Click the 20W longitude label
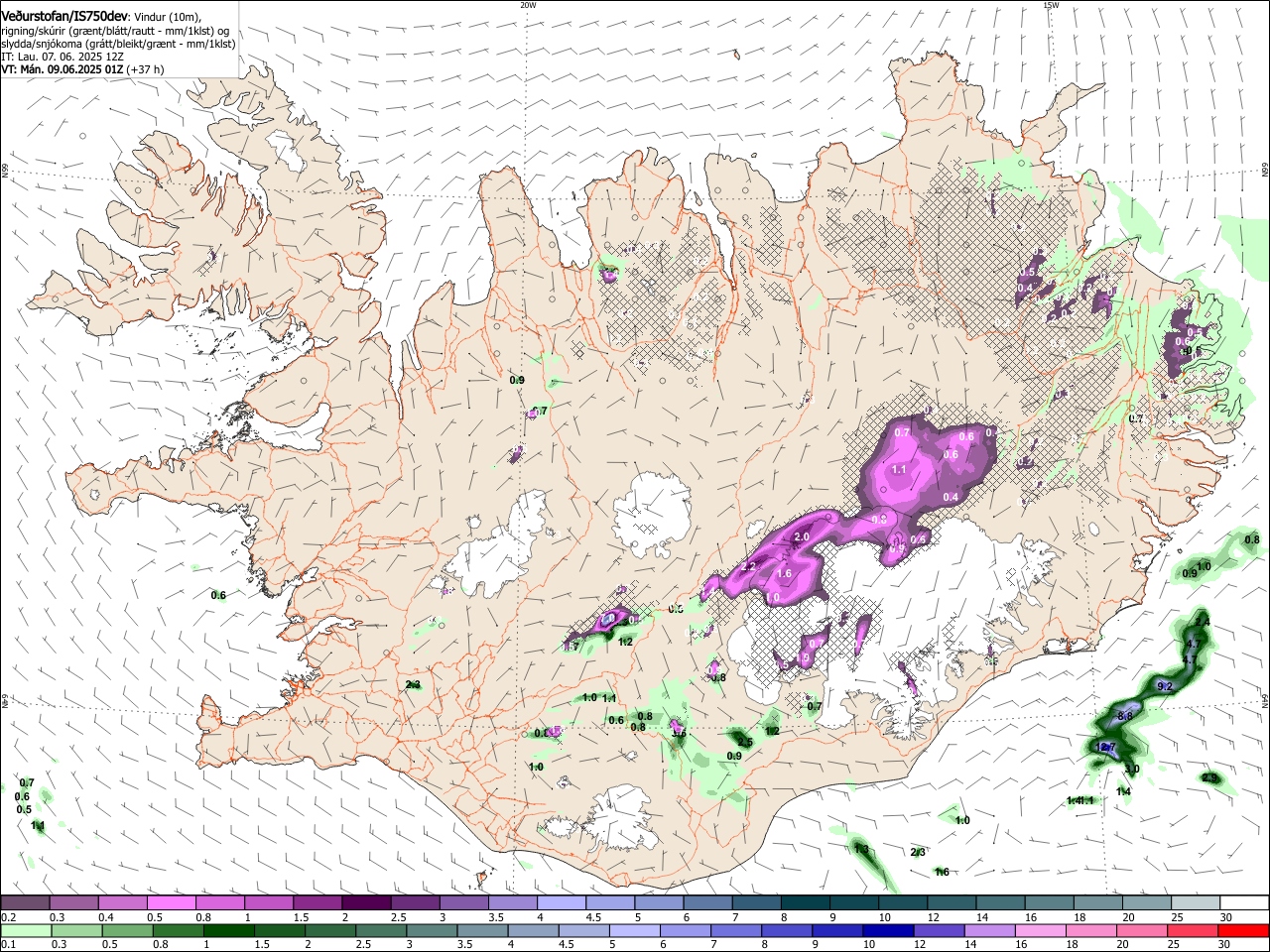The image size is (1270, 952). [528, 5]
